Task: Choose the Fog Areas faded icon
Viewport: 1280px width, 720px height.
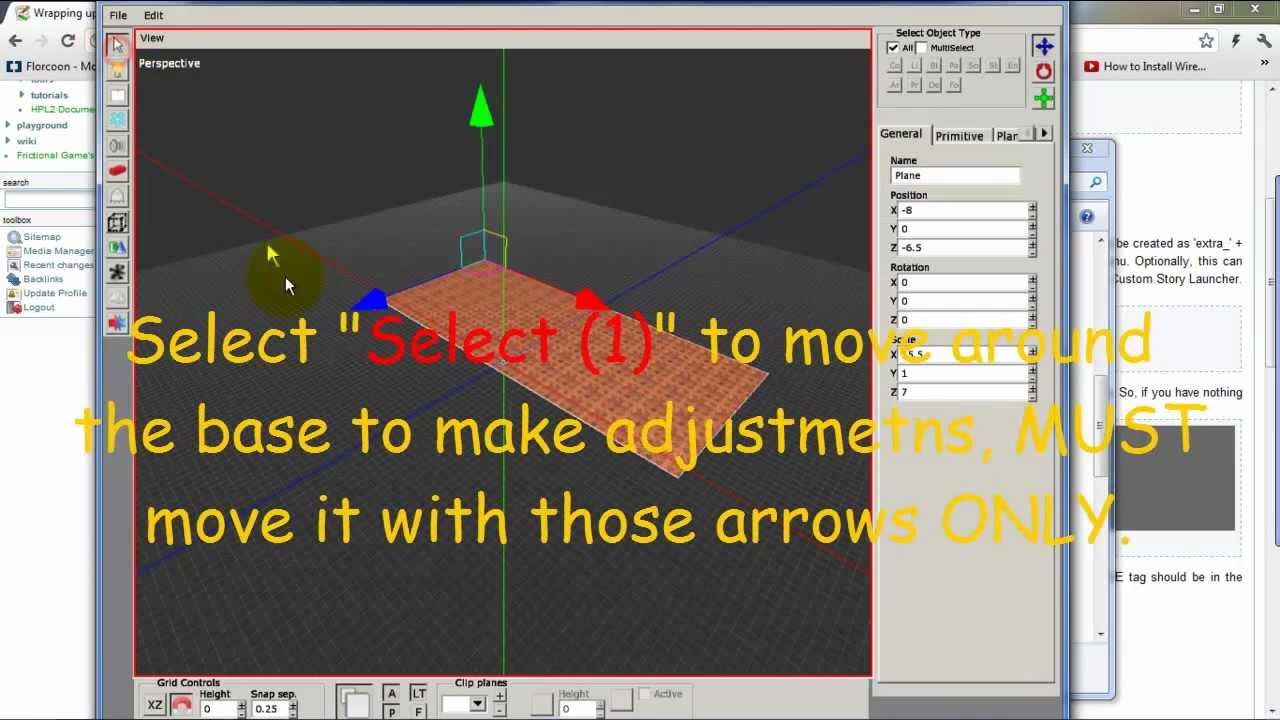Action: [x=117, y=298]
